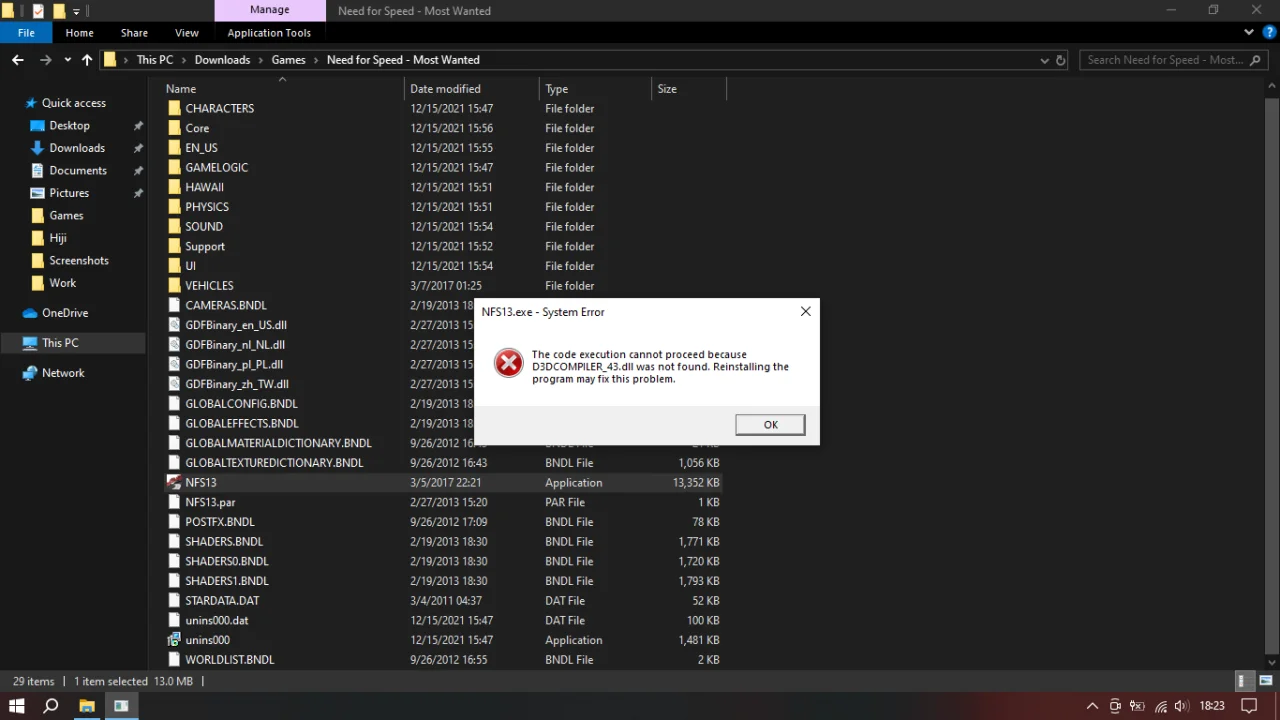Select the SOUND folder
The height and width of the screenshot is (720, 1280).
(204, 227)
